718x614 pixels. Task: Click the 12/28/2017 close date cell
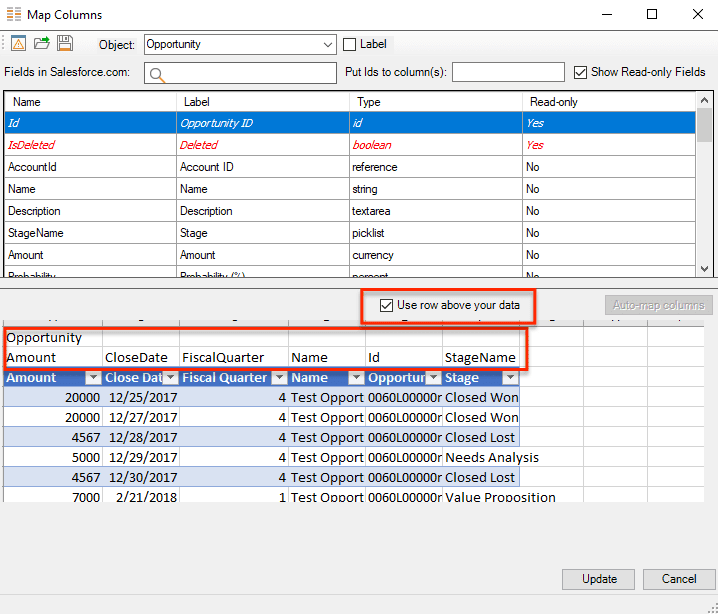point(141,437)
